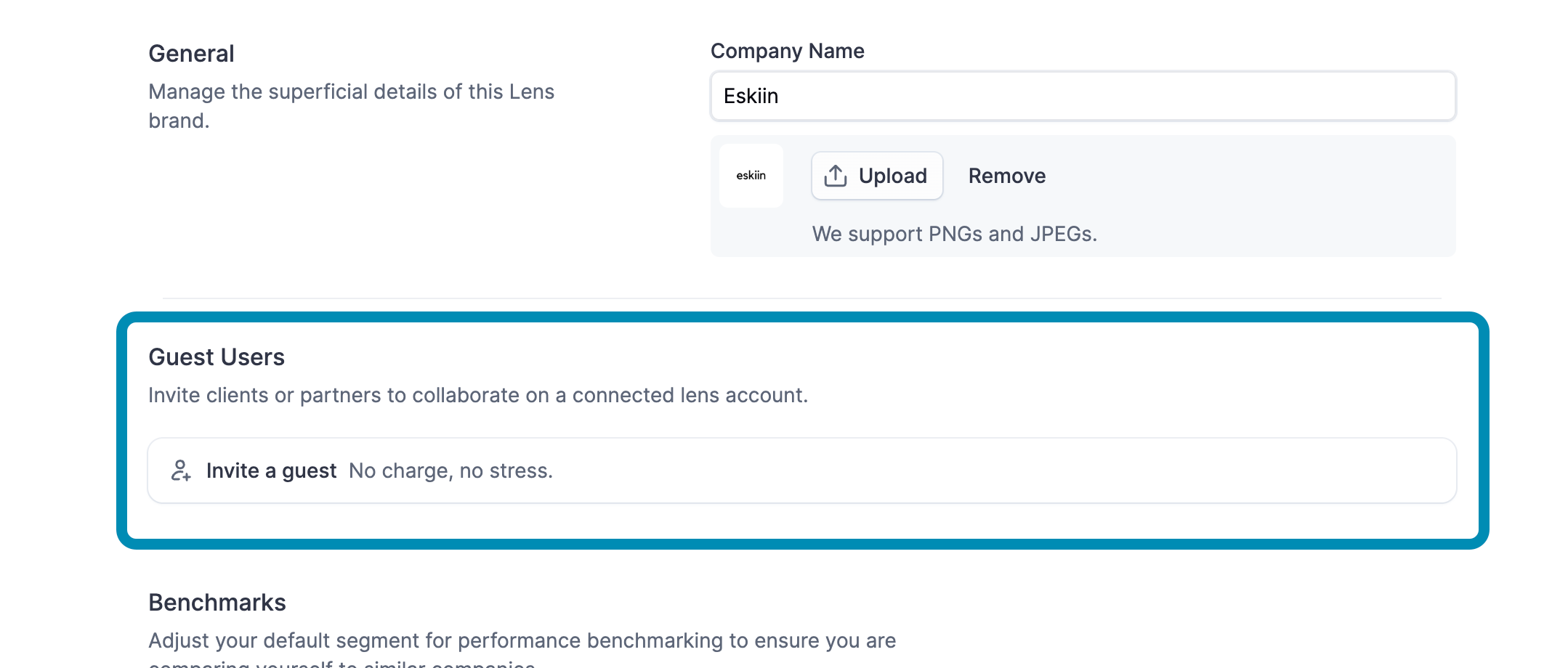The height and width of the screenshot is (668, 1568).
Task: Click the word 'brand.' under General
Action: click(179, 121)
